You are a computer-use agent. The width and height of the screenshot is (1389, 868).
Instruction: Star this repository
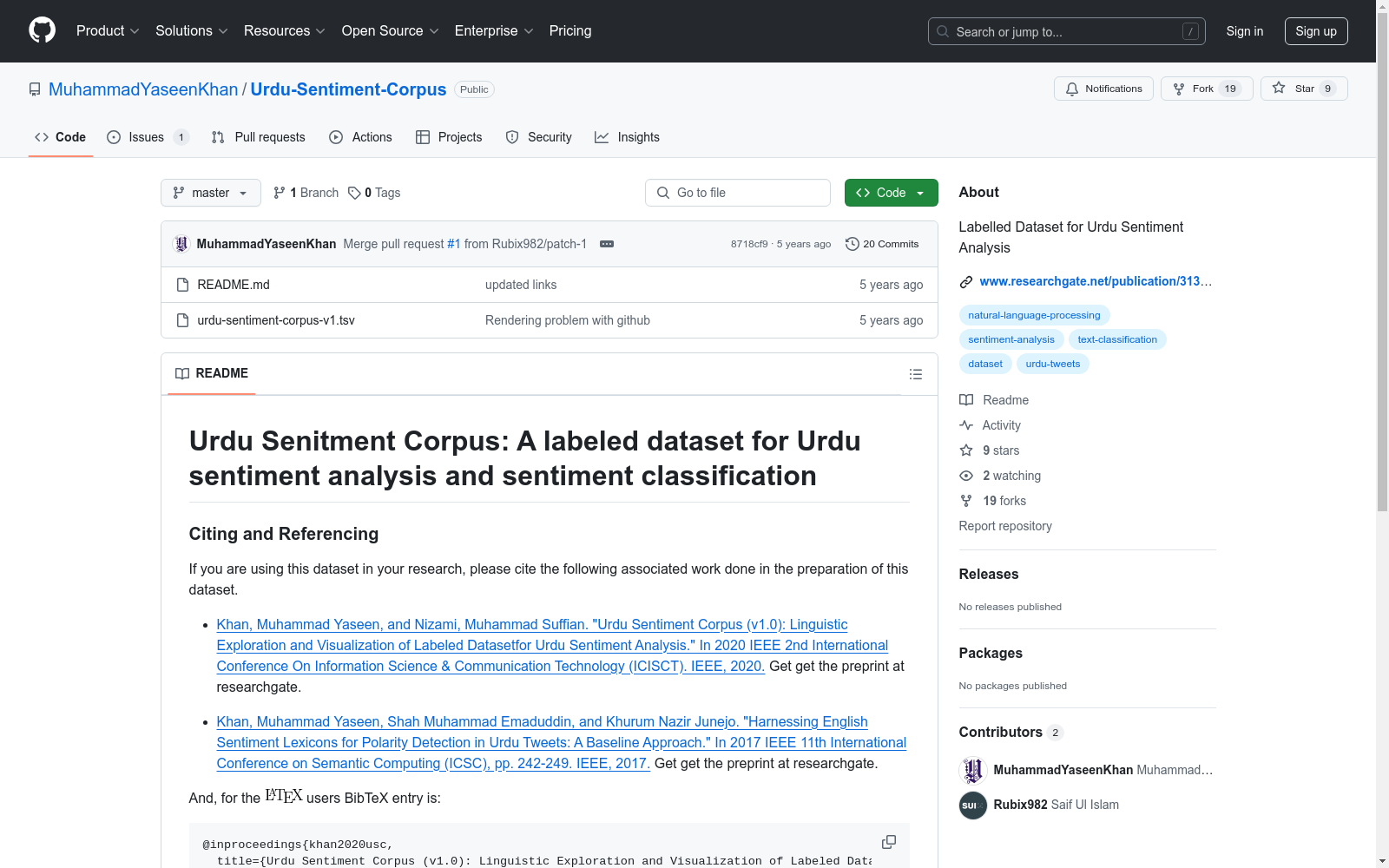[1304, 89]
